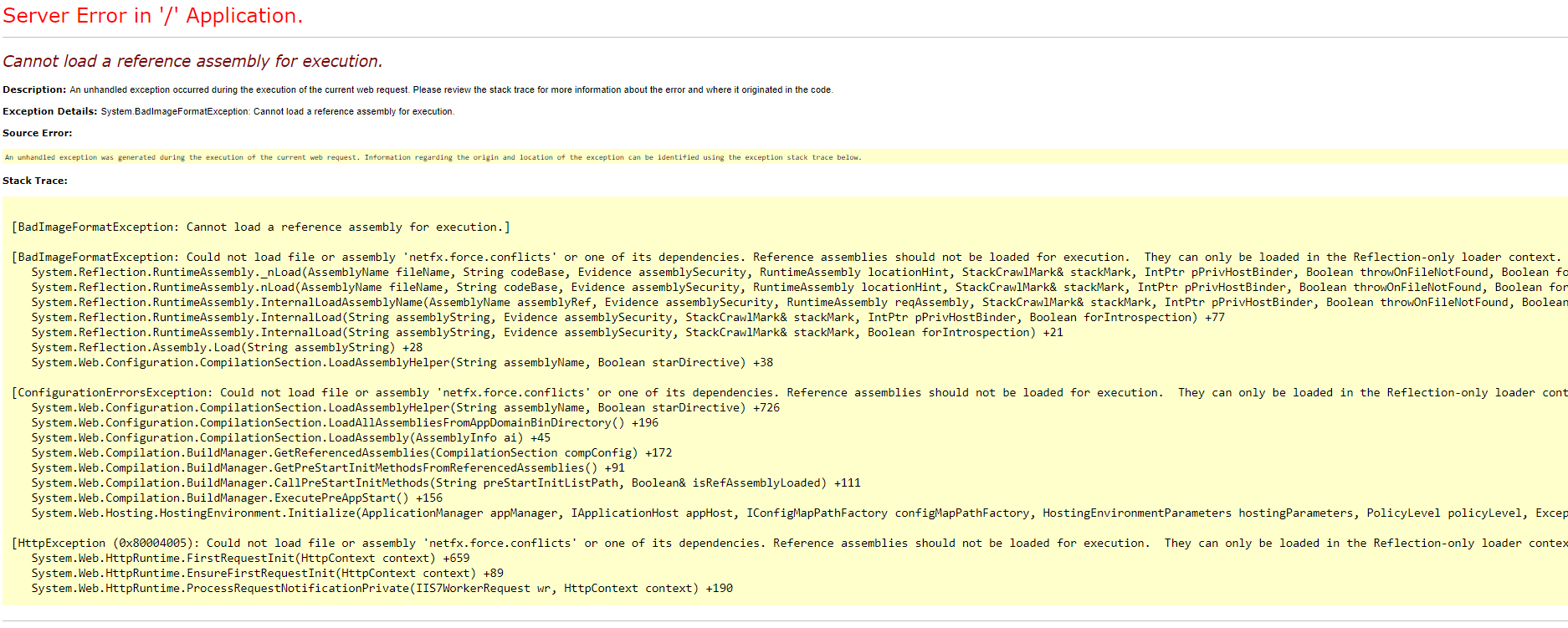Click the 'Exception Details:' label
1568x628 pixels.
click(50, 111)
